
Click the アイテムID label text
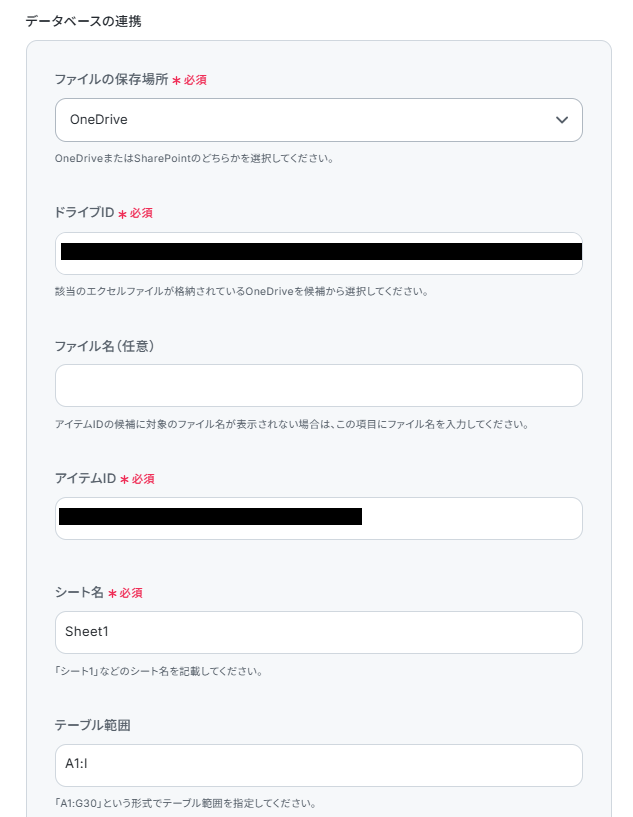tap(85, 478)
